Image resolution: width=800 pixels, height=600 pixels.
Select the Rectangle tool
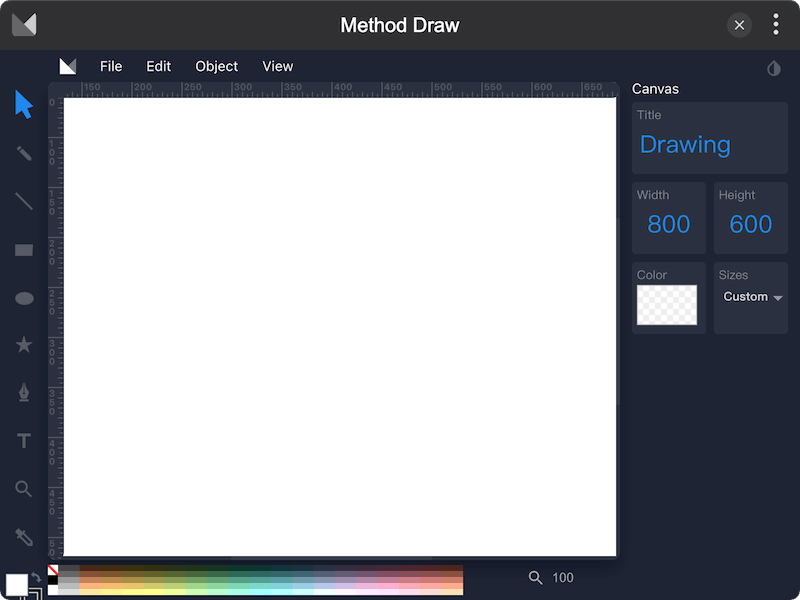click(x=24, y=250)
